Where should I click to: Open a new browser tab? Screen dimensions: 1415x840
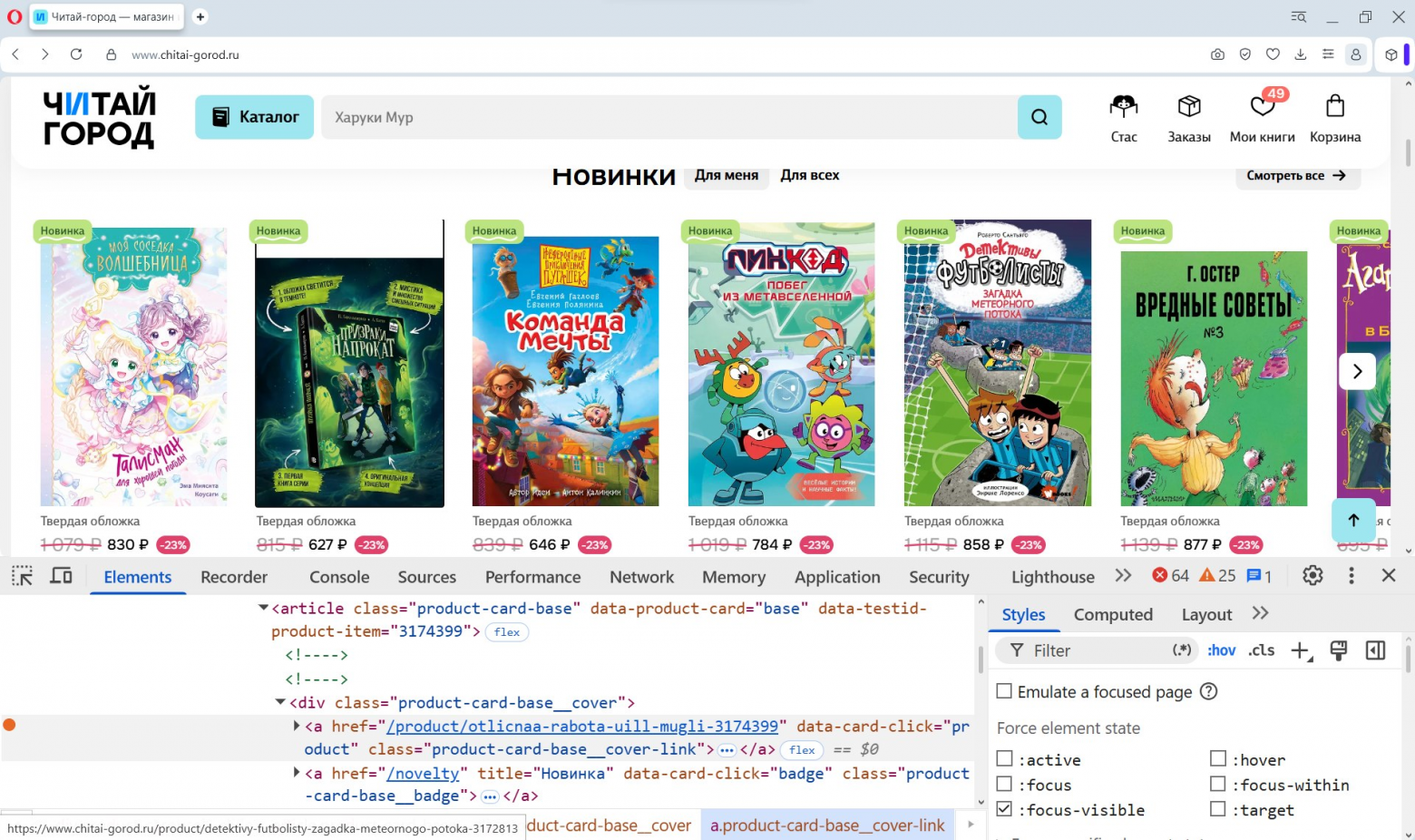200,16
